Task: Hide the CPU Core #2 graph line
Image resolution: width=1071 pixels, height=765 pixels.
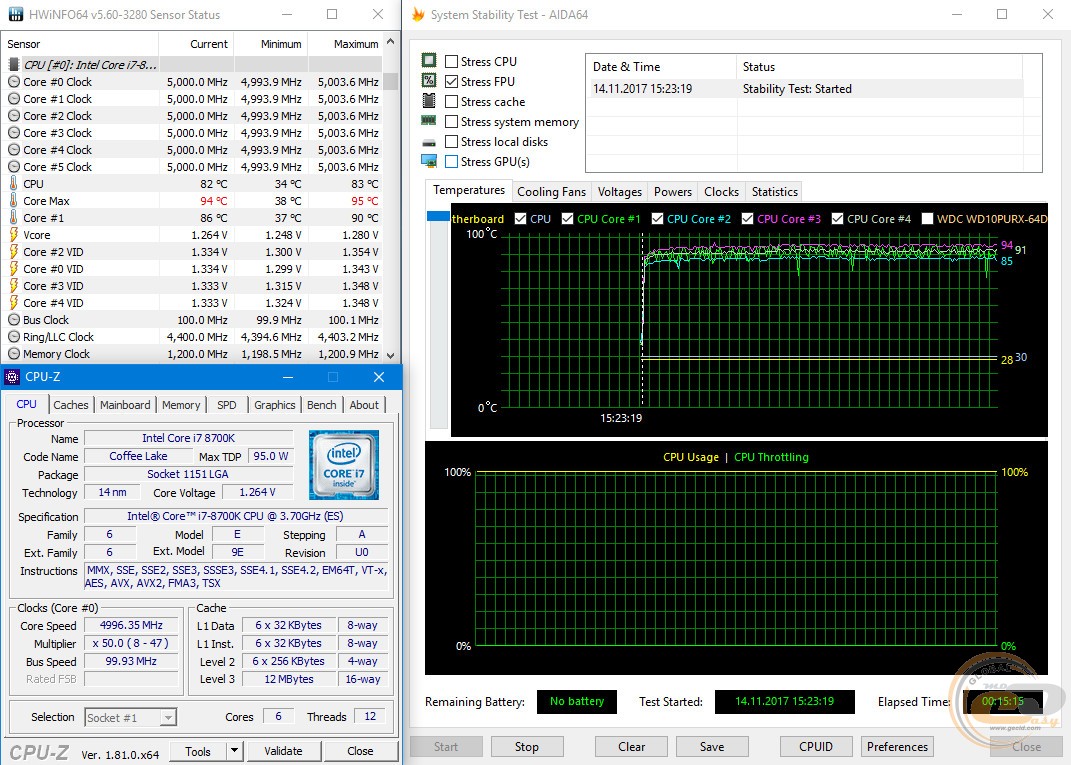Action: click(x=657, y=219)
